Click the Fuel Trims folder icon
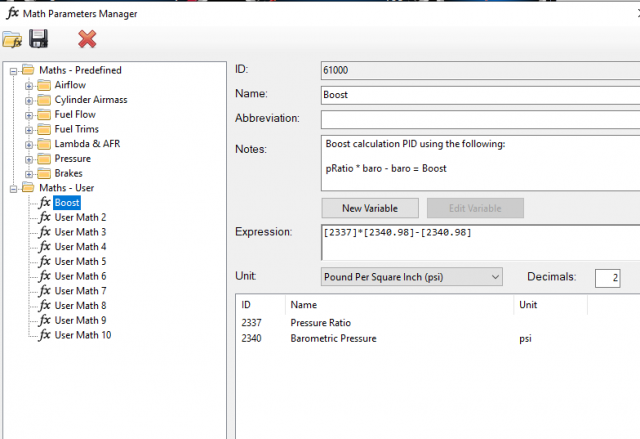Viewport: 640px width, 439px height. click(x=43, y=129)
